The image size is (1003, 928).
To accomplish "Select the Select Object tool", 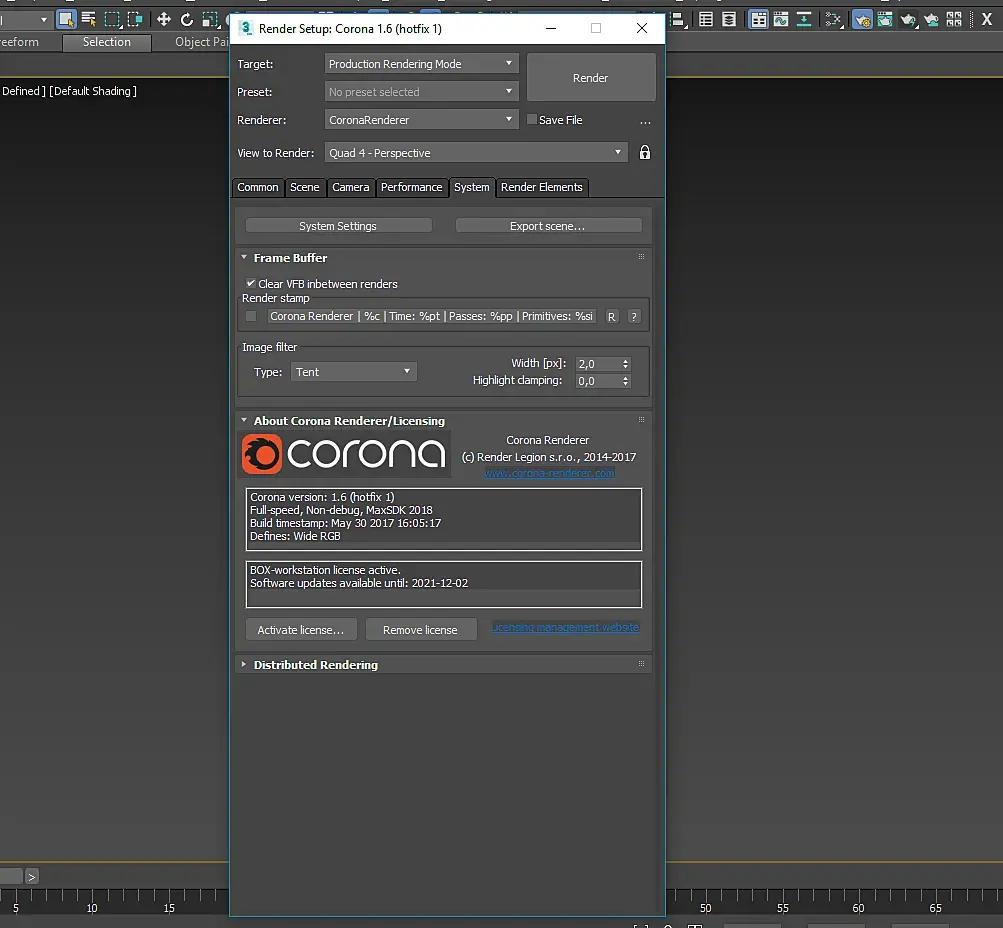I will 66,19.
